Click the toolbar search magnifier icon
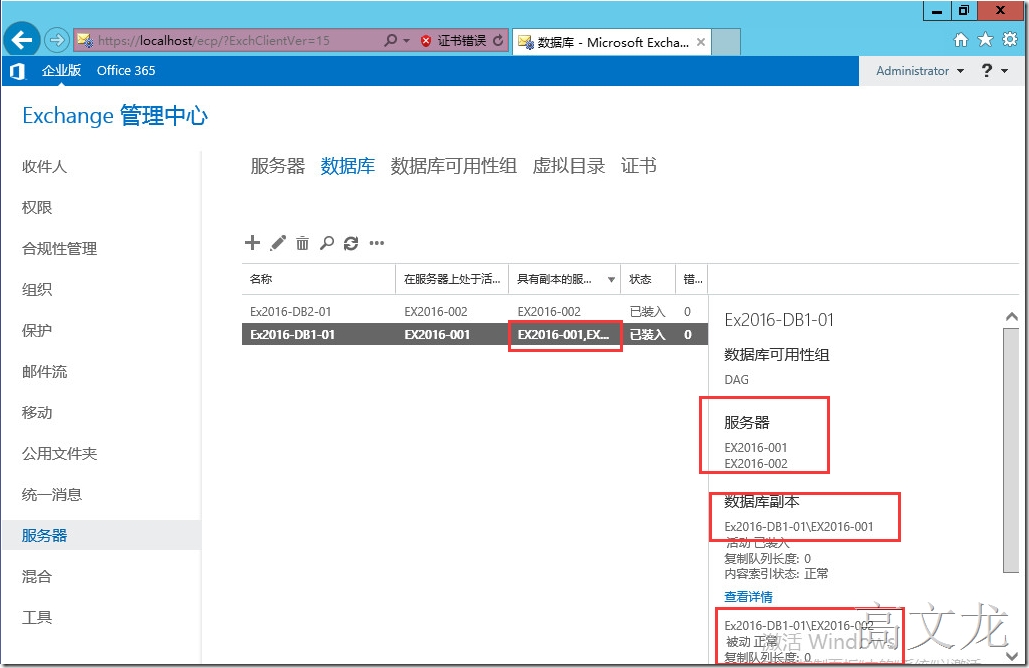This screenshot has width=1029, height=668. click(326, 243)
